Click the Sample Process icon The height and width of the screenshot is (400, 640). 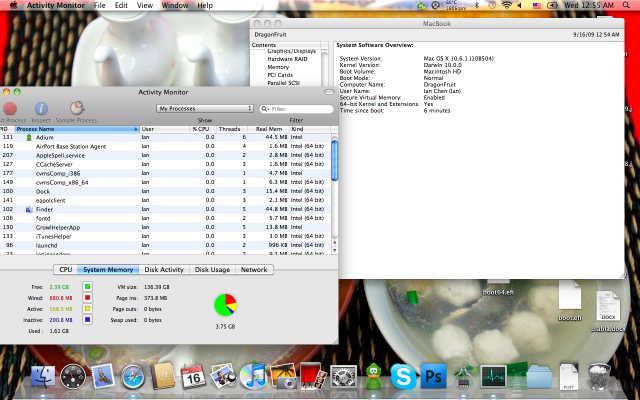77,108
